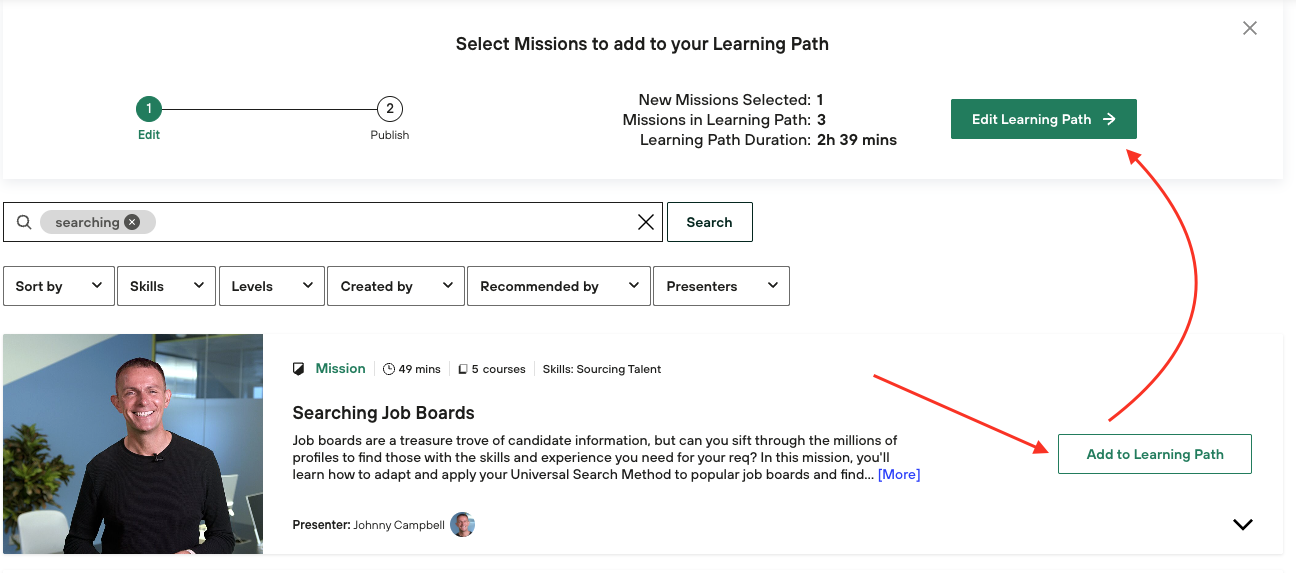The width and height of the screenshot is (1296, 573).
Task: Click Add to Learning Path button
Action: click(1154, 454)
